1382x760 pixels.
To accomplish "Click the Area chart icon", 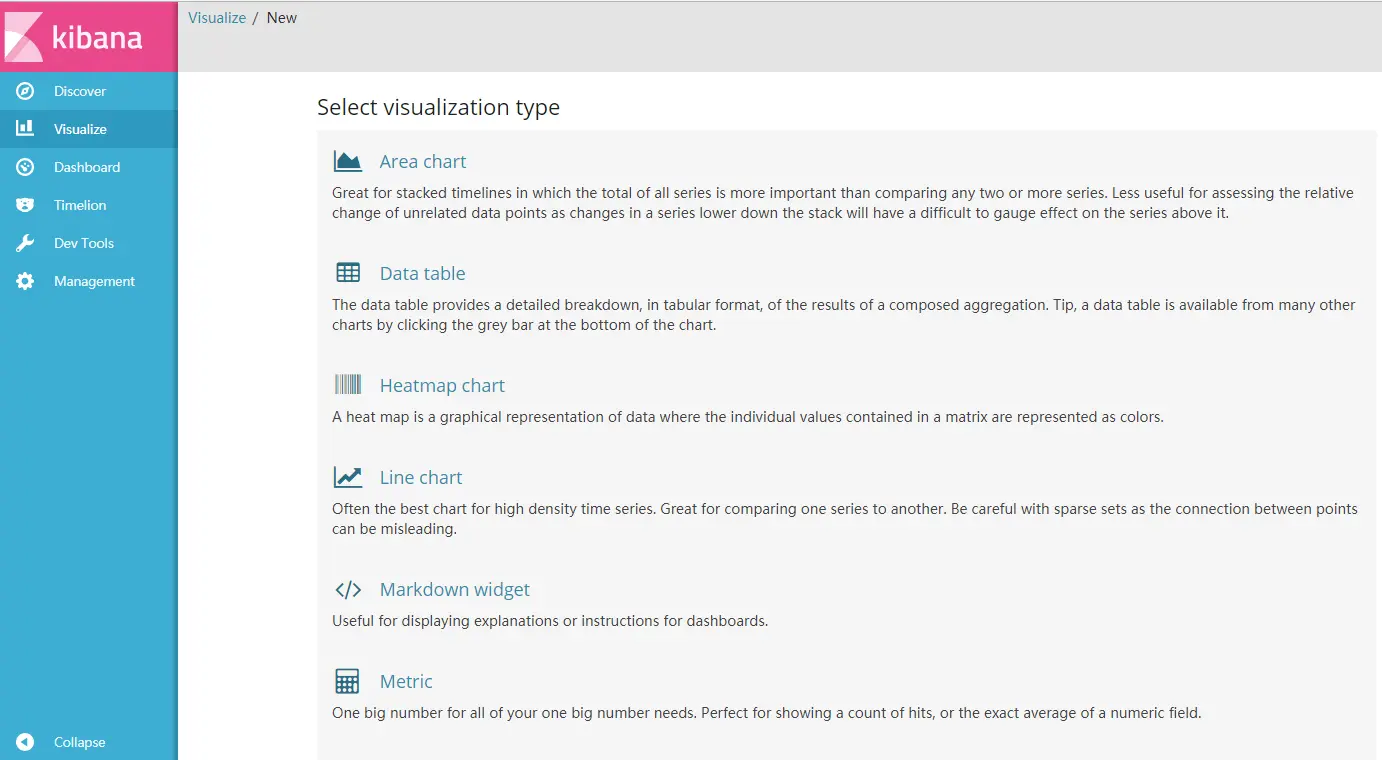I will click(347, 161).
